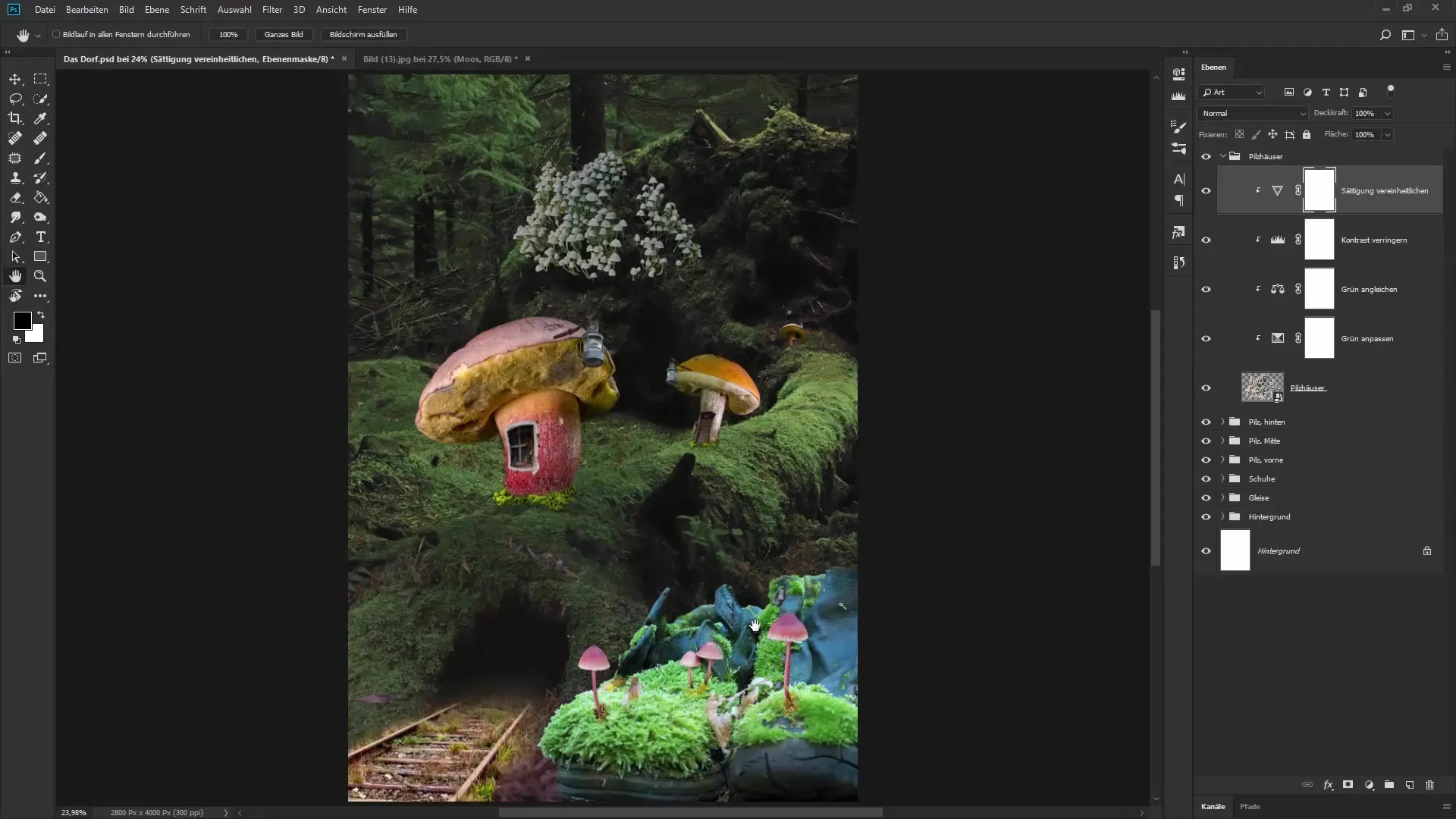
Task: Select the Clone Stamp tool
Action: point(15,177)
